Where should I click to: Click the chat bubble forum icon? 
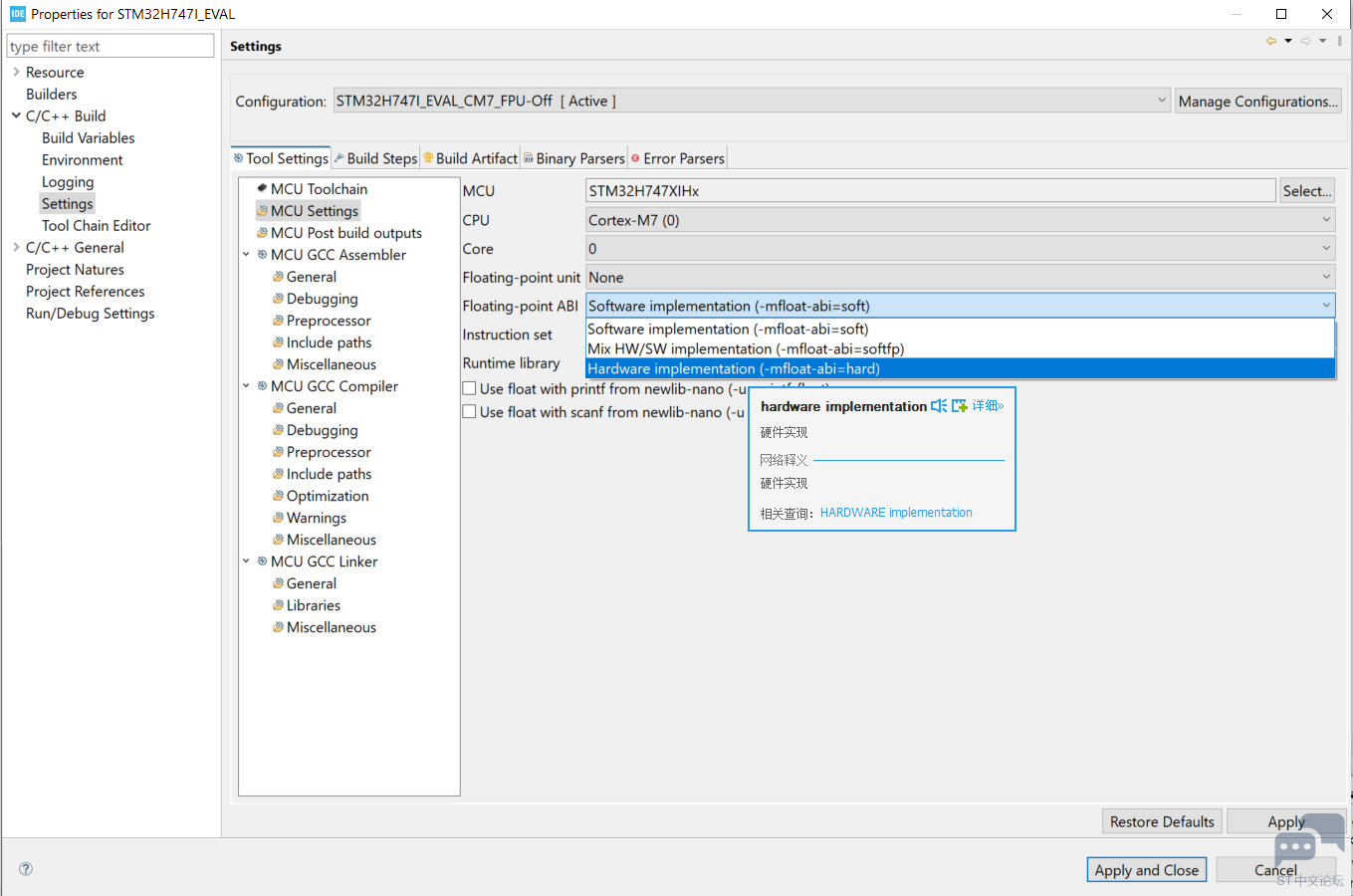pos(1307,841)
